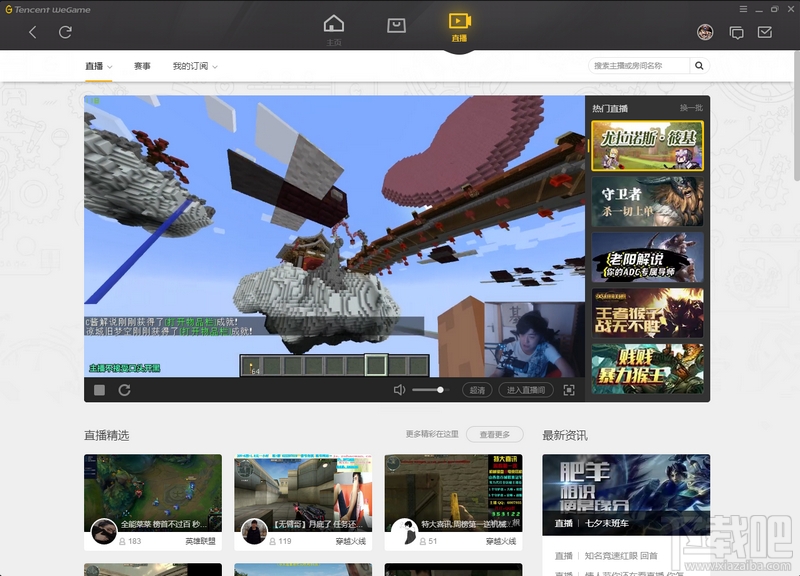The height and width of the screenshot is (576, 800).
Task: Adjust the volume slider
Action: (429, 390)
